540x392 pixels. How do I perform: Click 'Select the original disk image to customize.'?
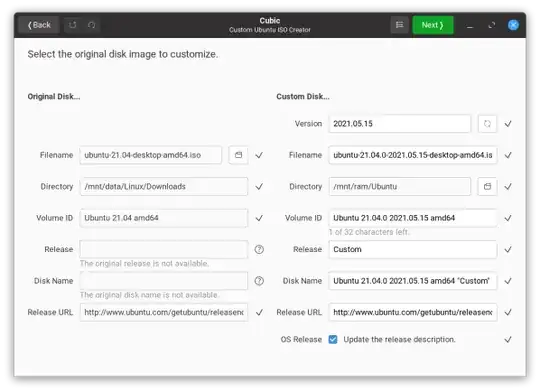pyautogui.click(x=123, y=54)
